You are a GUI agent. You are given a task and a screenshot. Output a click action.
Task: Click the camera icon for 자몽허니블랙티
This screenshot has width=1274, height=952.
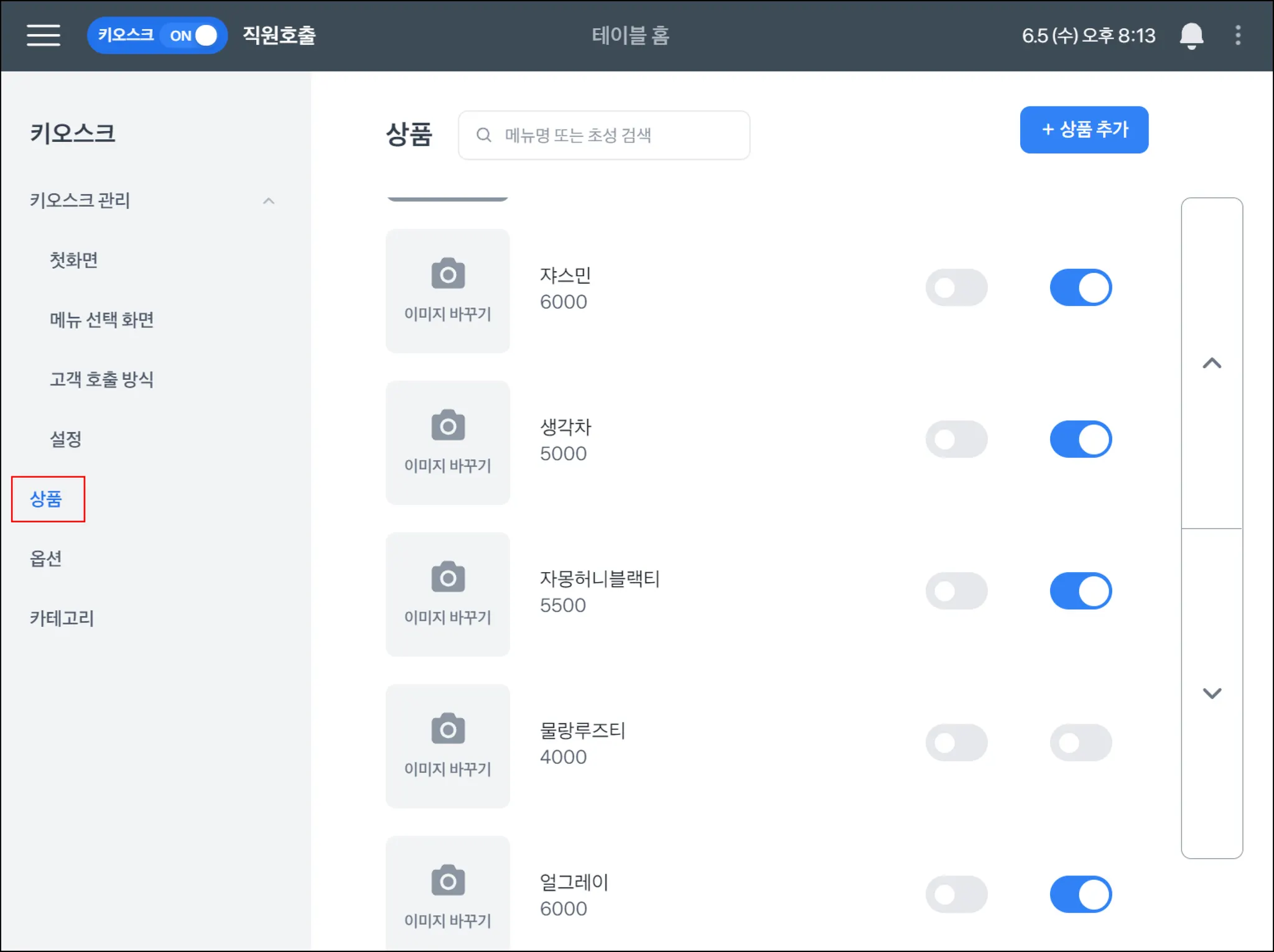click(x=448, y=577)
